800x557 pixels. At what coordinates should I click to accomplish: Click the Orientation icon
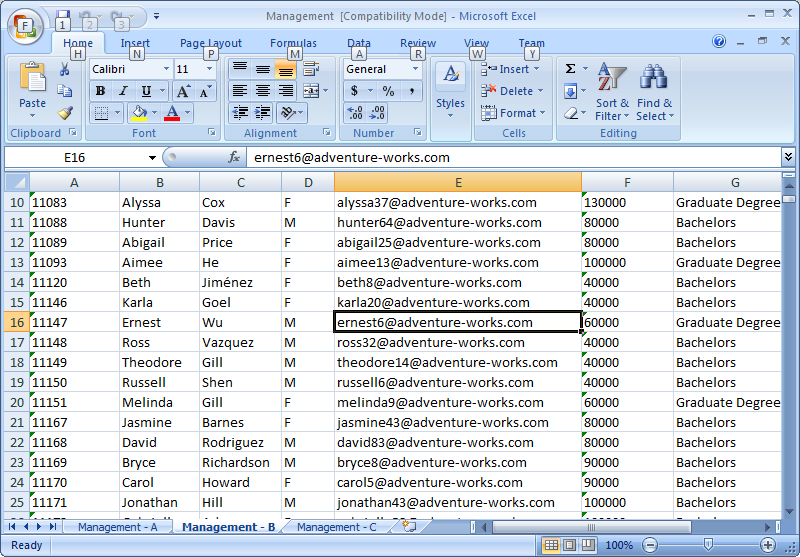pyautogui.click(x=288, y=113)
